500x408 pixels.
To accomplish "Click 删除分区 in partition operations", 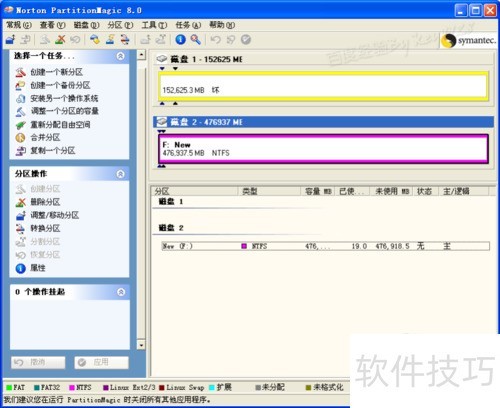I will click(x=45, y=202).
